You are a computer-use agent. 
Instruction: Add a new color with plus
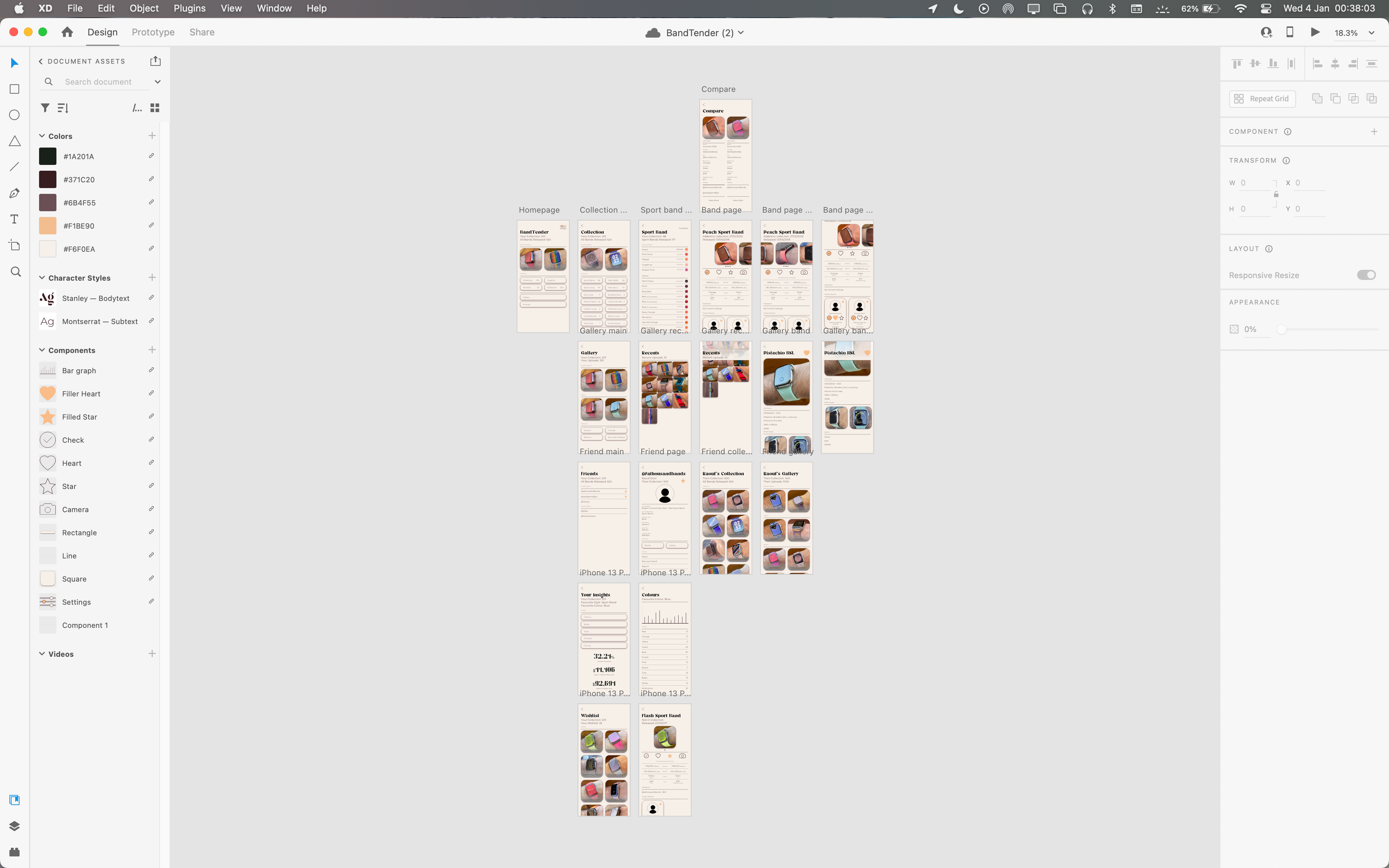tap(152, 136)
